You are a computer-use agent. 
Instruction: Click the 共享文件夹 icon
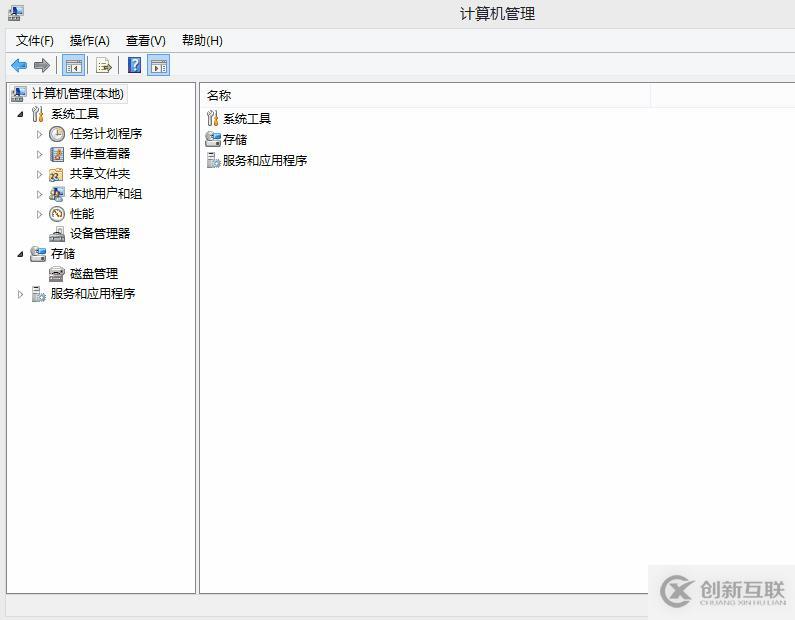pyautogui.click(x=56, y=174)
